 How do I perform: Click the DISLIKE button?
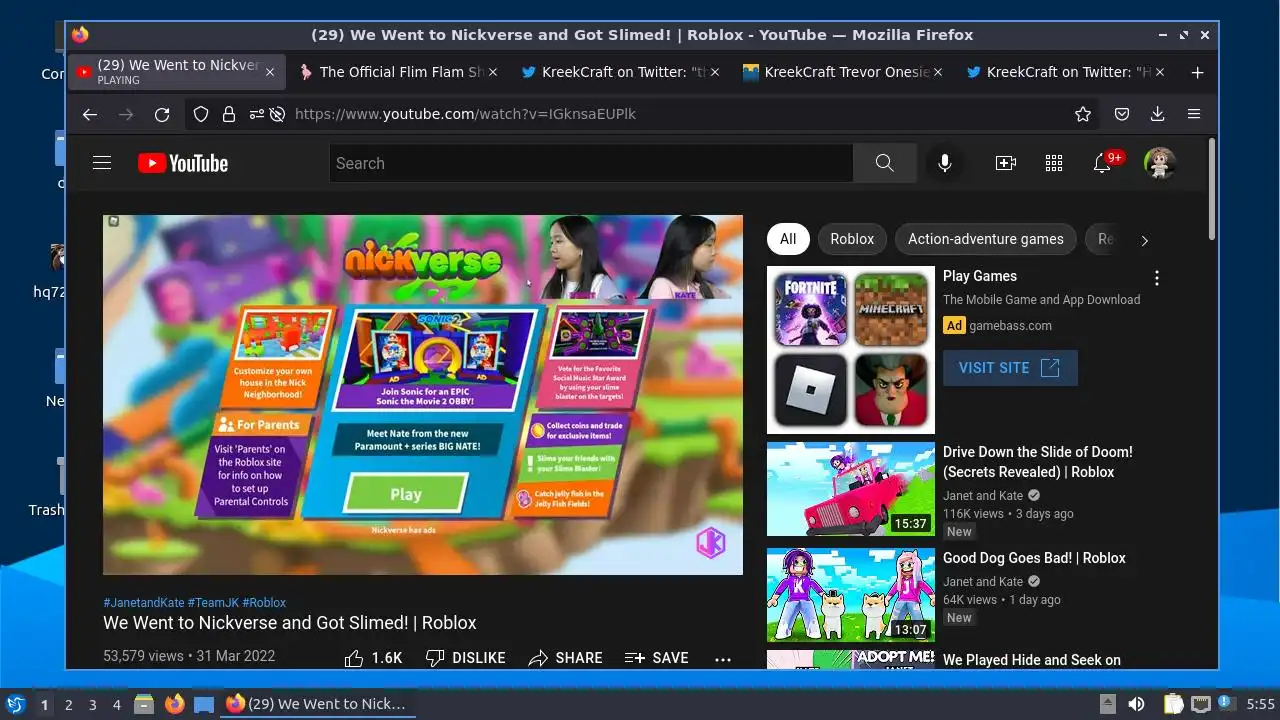(466, 658)
